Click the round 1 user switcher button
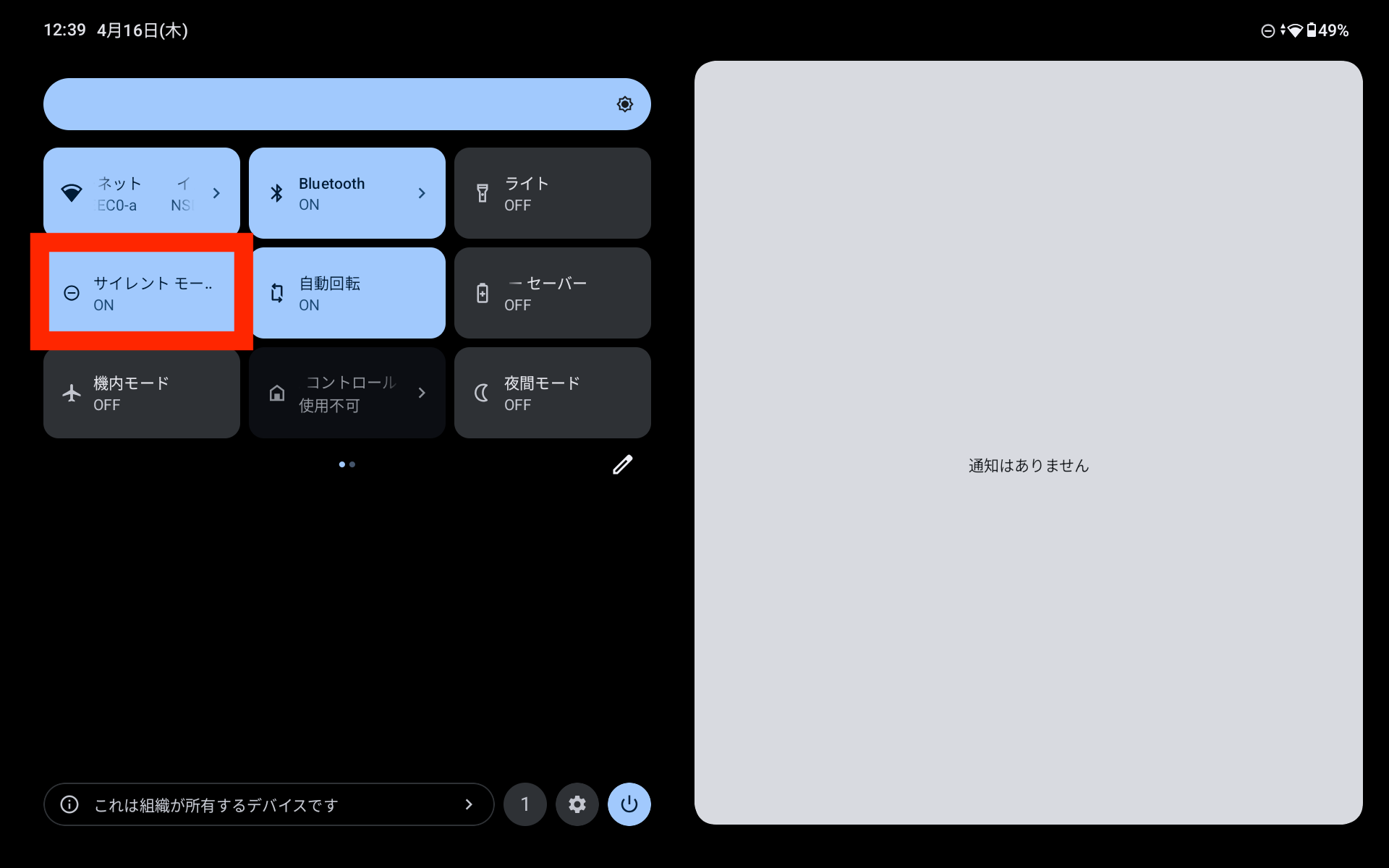The width and height of the screenshot is (1389, 868). (525, 804)
